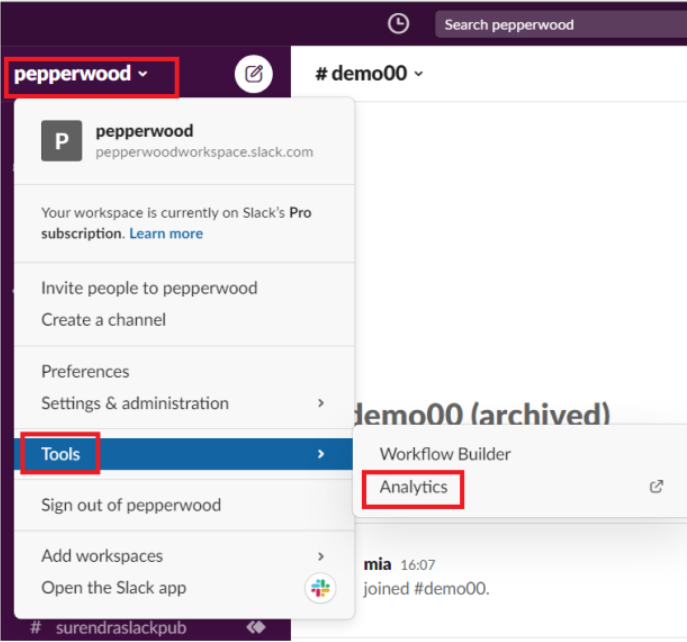The width and height of the screenshot is (687, 642).
Task: Select the Tools menu item
Action: tap(61, 454)
